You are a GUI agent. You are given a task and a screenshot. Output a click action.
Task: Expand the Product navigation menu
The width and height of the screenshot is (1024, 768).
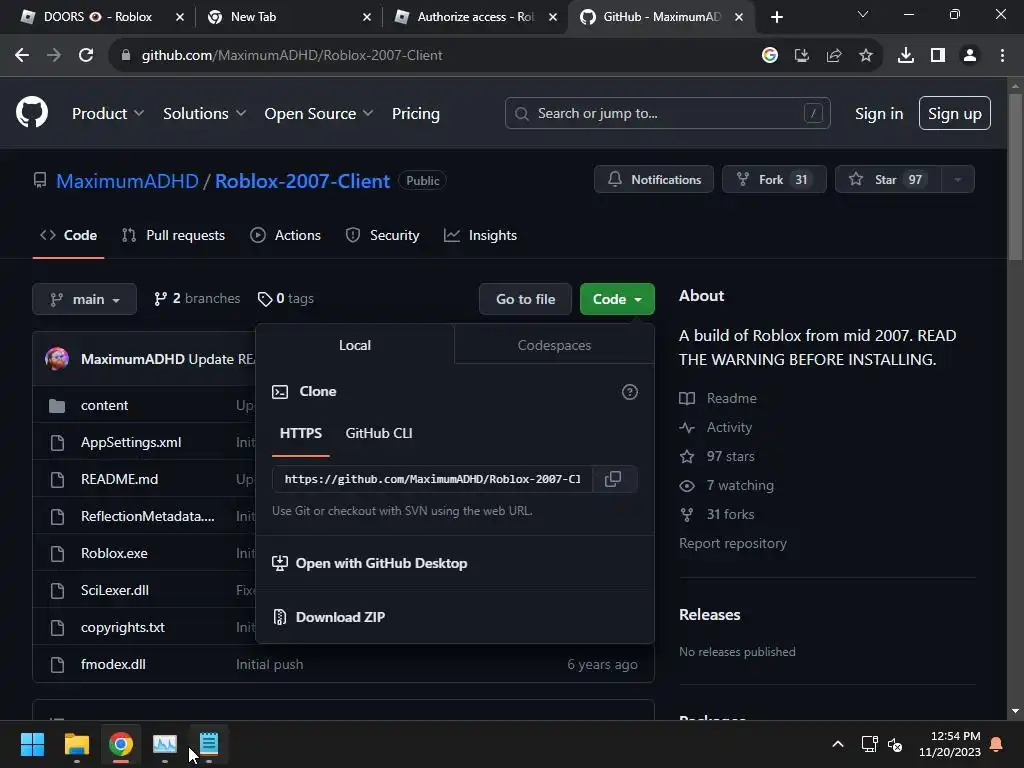point(108,114)
